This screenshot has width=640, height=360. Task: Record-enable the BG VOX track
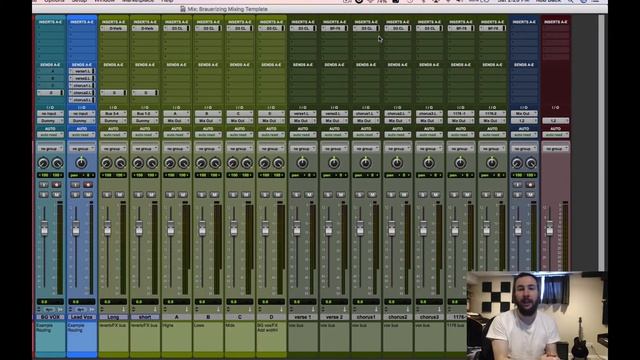(57, 185)
